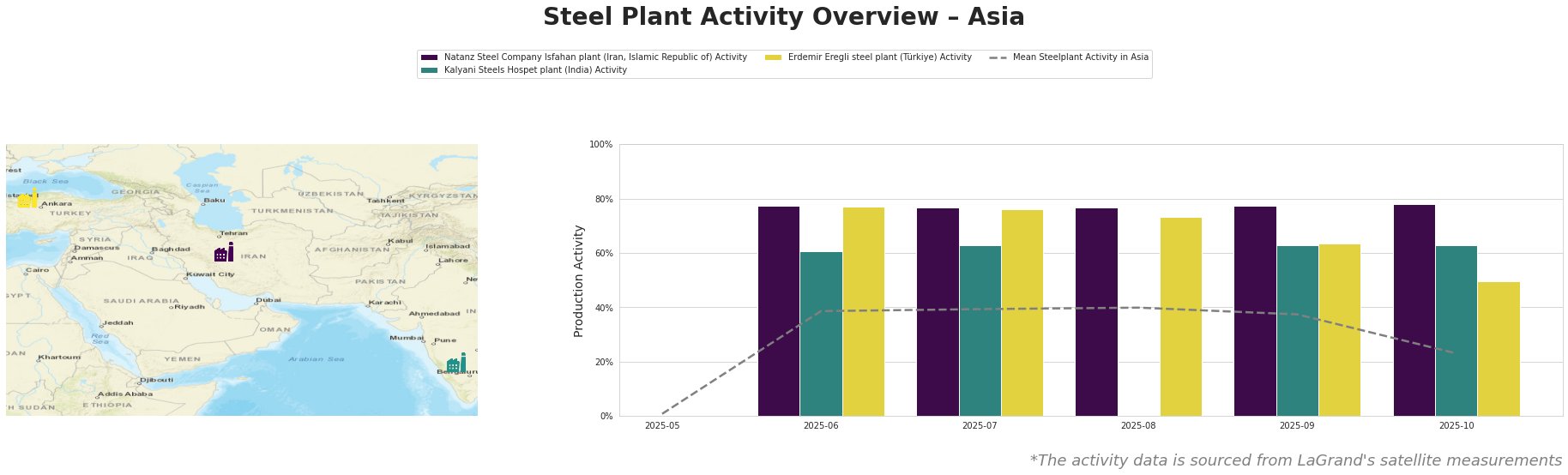This screenshot has width=1568, height=475.
Task: Click the purple factory icon in Iran
Action: (224, 253)
